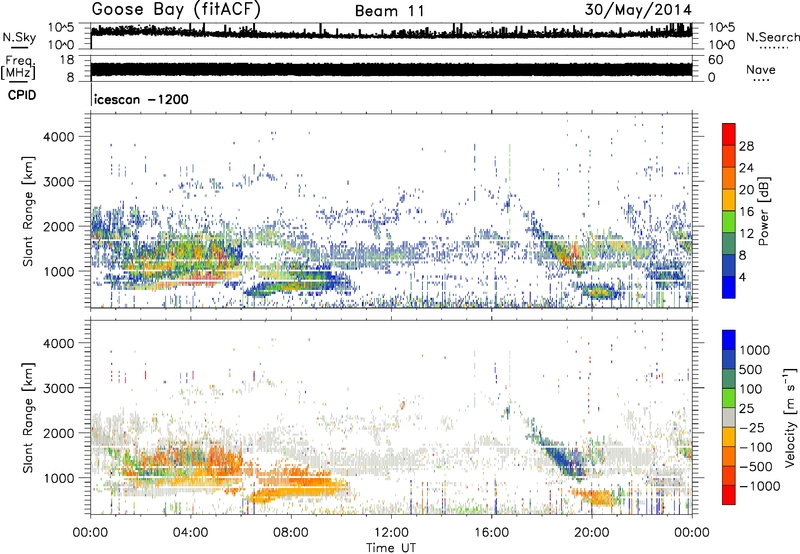The height and width of the screenshot is (554, 800).
Task: Click the frequency band panel
Action: click(x=391, y=68)
